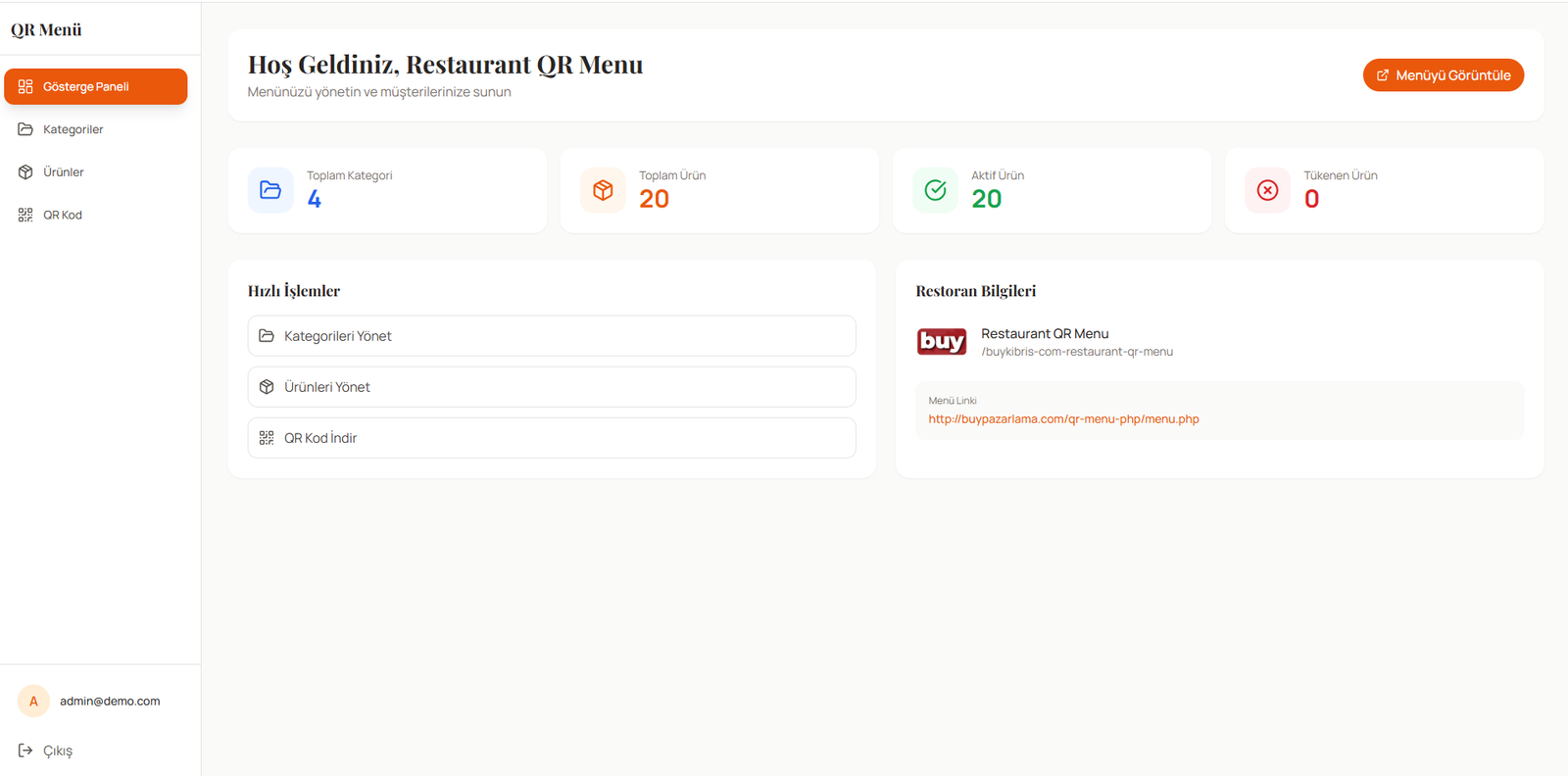
Task: Click the folder icon in Toplam Kategori card
Action: [270, 190]
